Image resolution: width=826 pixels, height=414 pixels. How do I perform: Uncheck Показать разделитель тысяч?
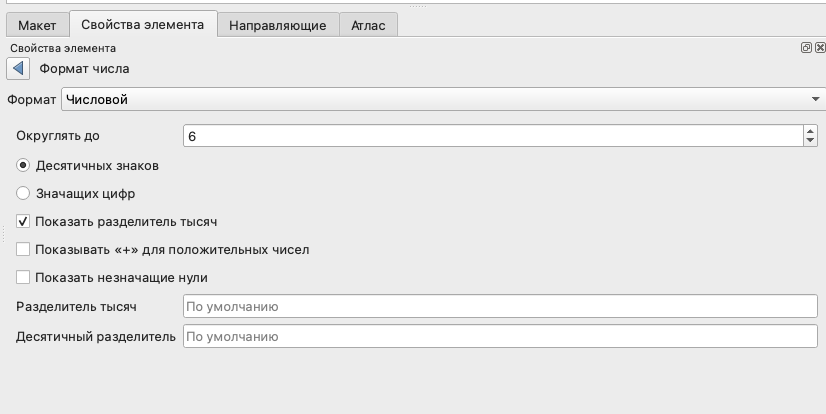pyautogui.click(x=23, y=221)
